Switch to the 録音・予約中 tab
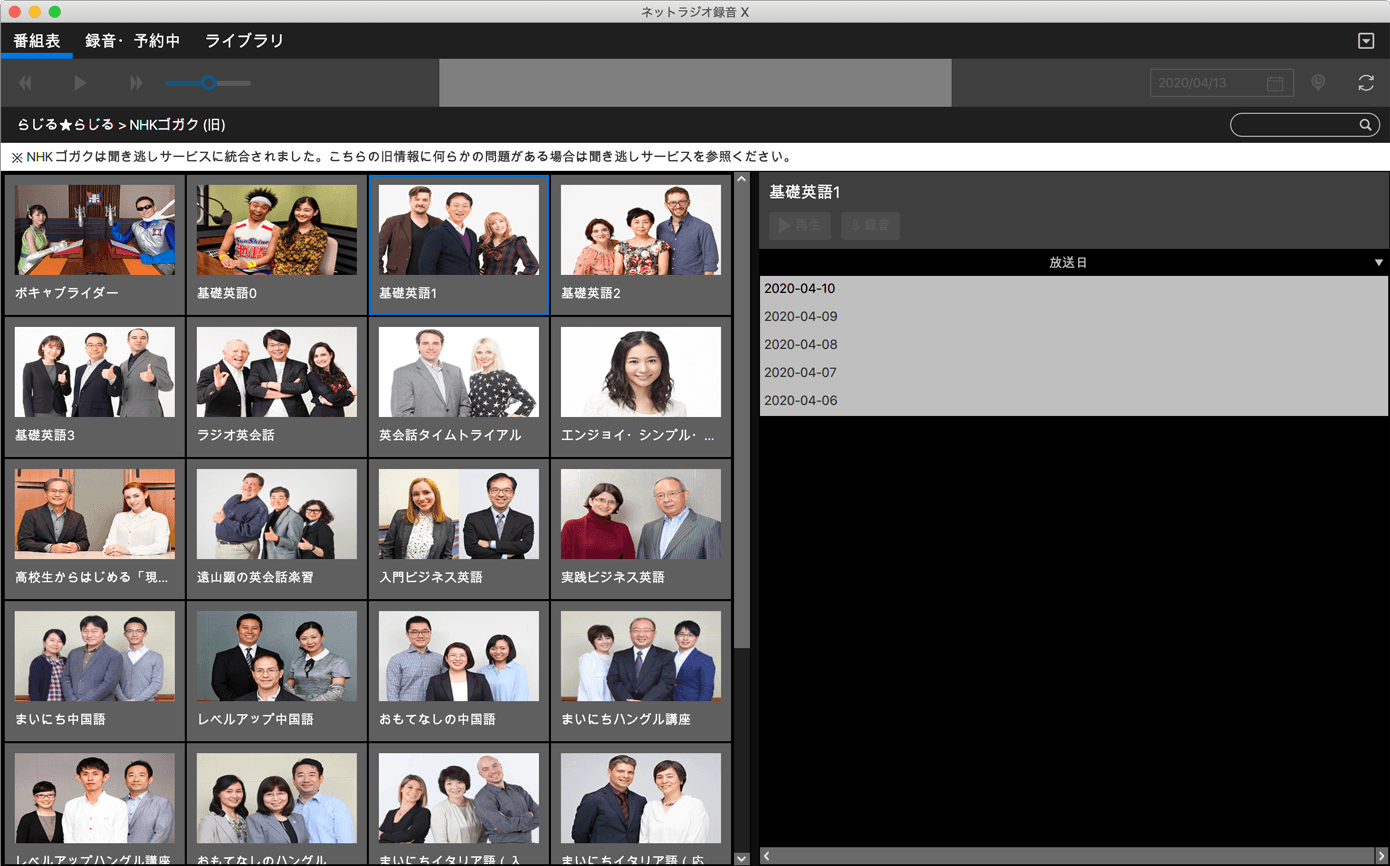 (132, 41)
